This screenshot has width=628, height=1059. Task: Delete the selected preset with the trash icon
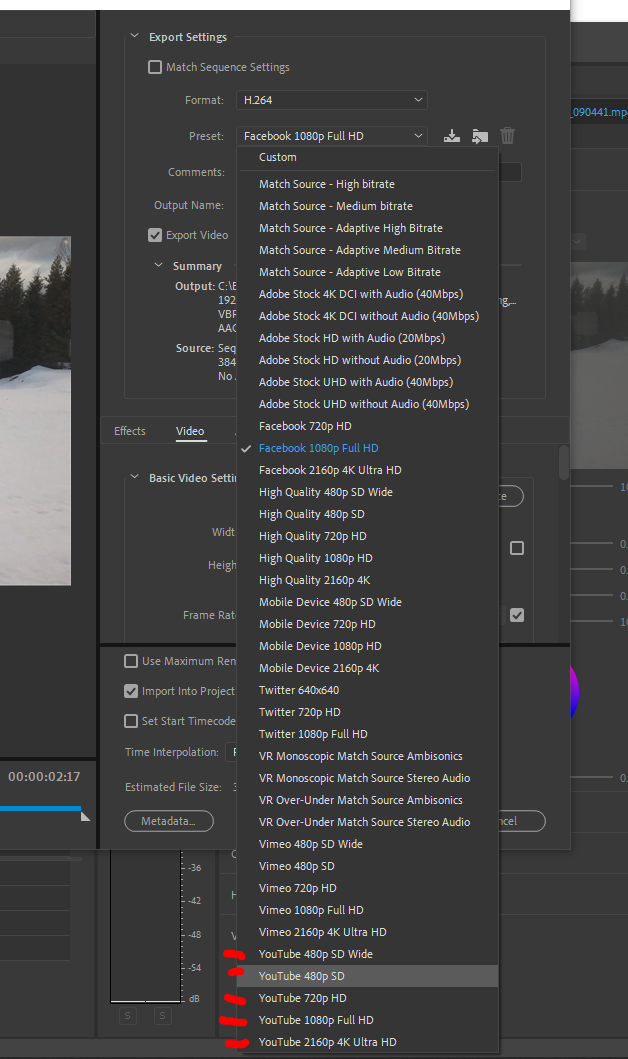point(507,135)
